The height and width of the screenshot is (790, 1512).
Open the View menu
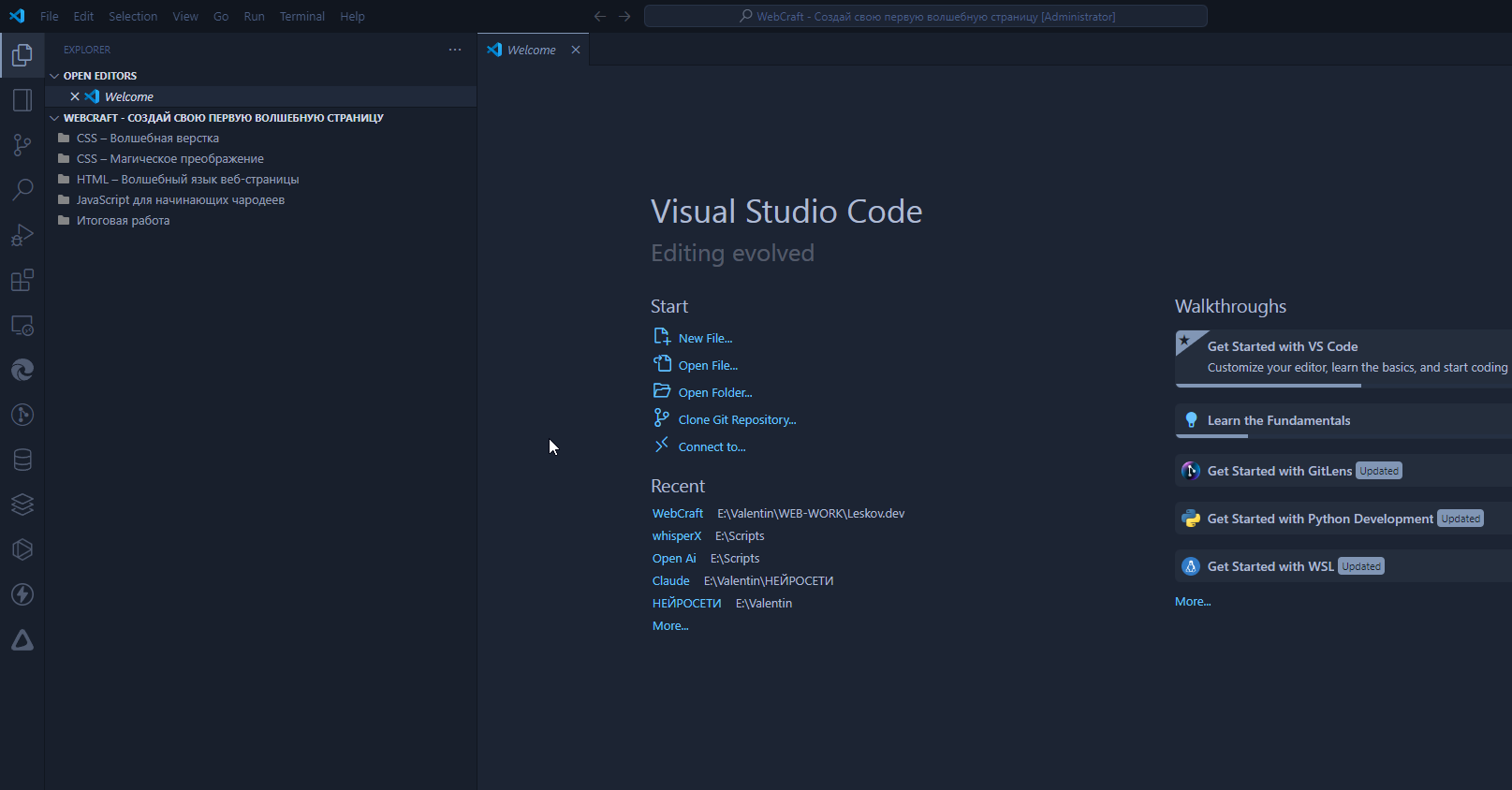pos(185,16)
